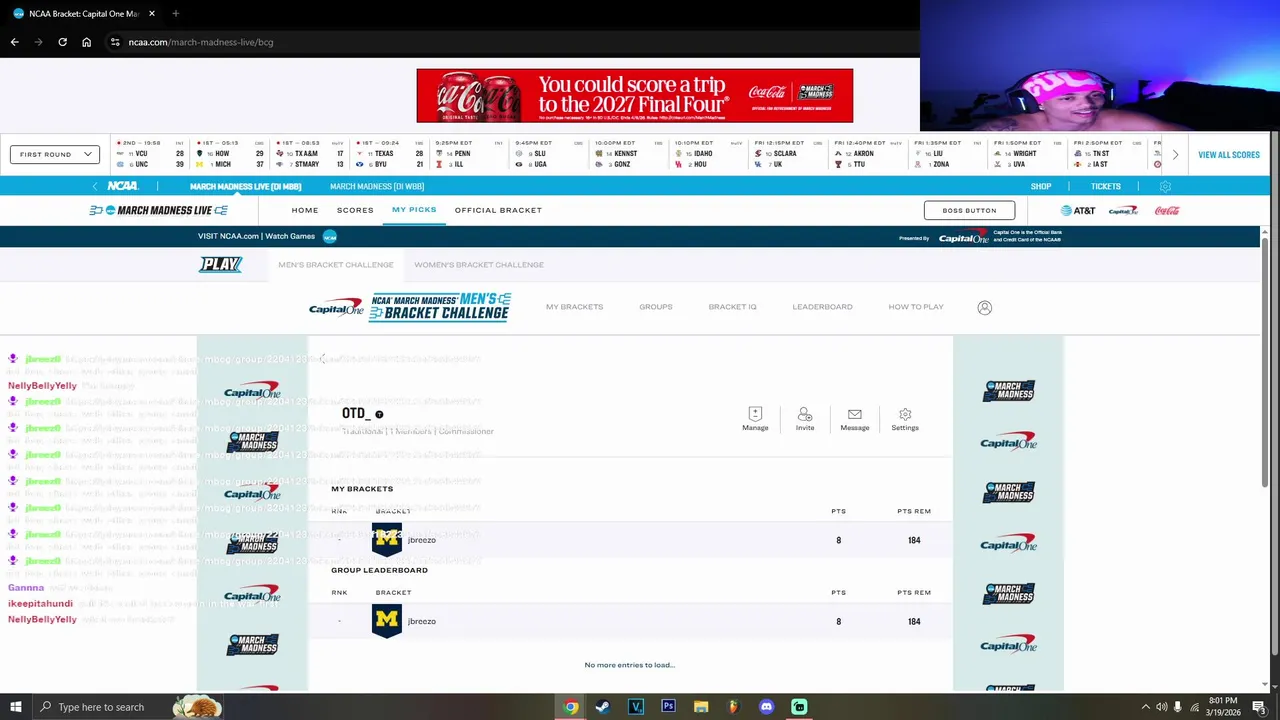The height and width of the screenshot is (720, 1280).
Task: Open Chrome from the taskbar
Action: click(570, 707)
